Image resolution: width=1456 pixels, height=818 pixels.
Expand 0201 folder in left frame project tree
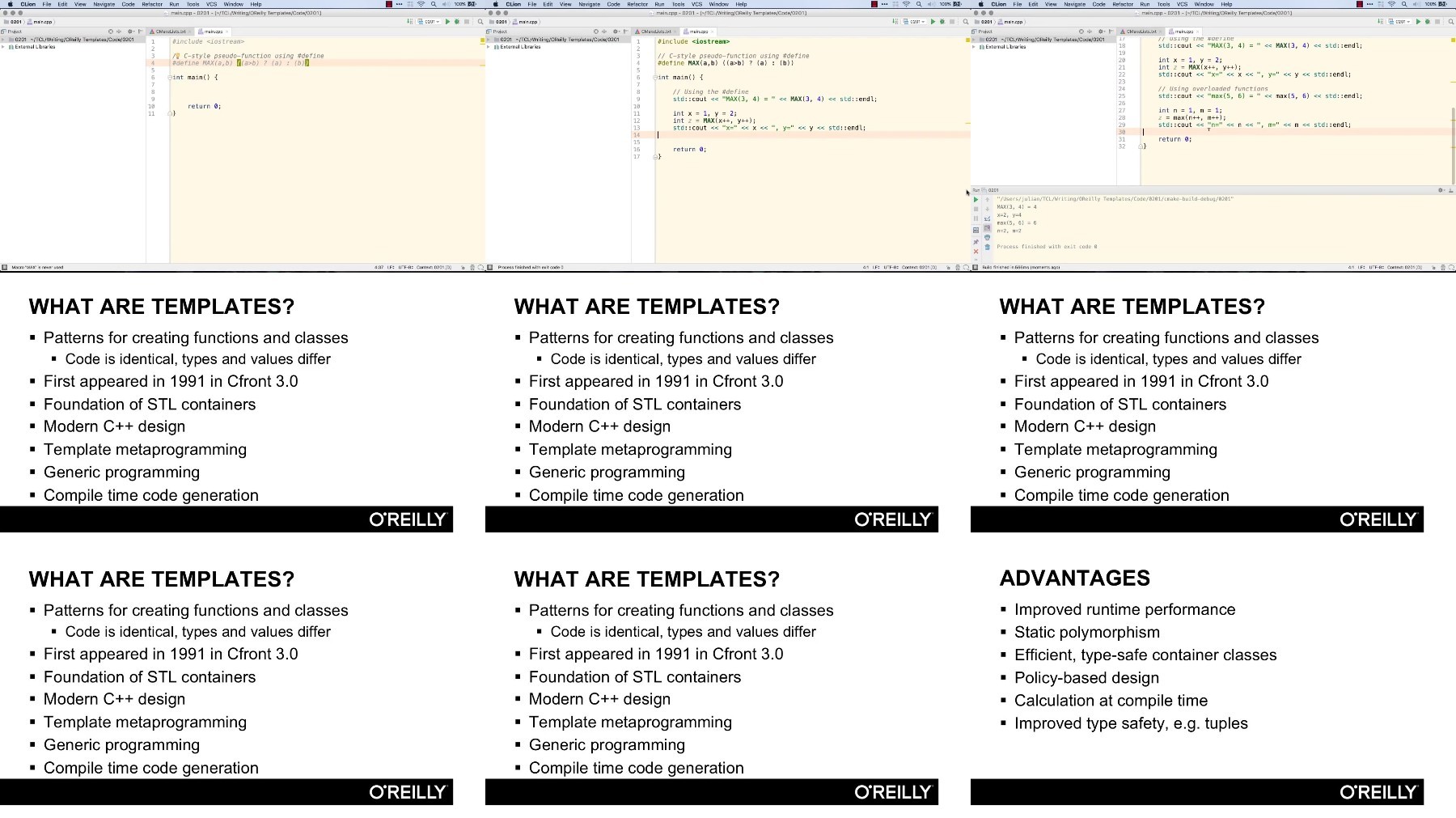point(3,40)
